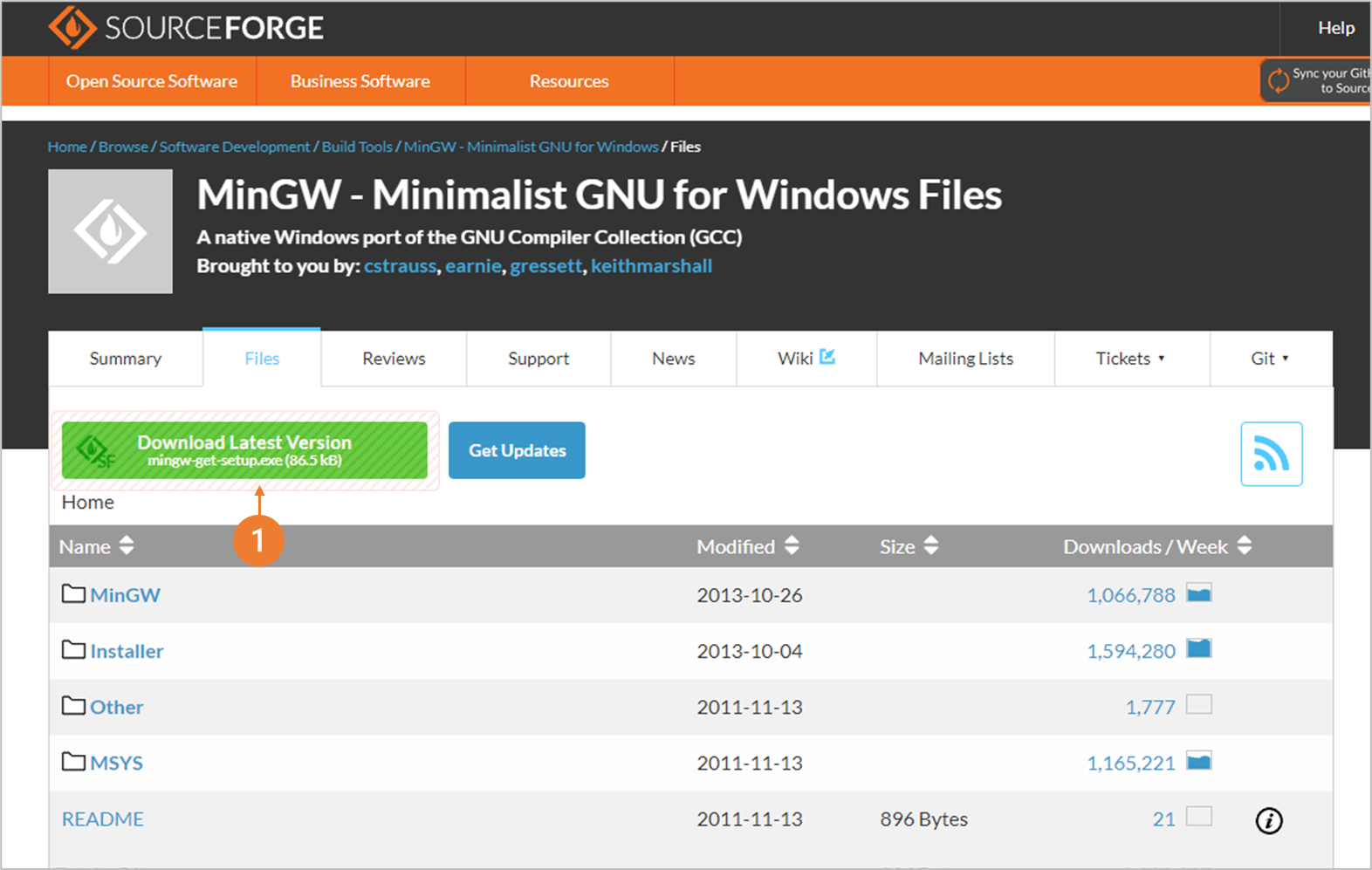Click the MinGW project placeholder logo
Viewport: 1372px width, 870px height.
pyautogui.click(x=110, y=231)
